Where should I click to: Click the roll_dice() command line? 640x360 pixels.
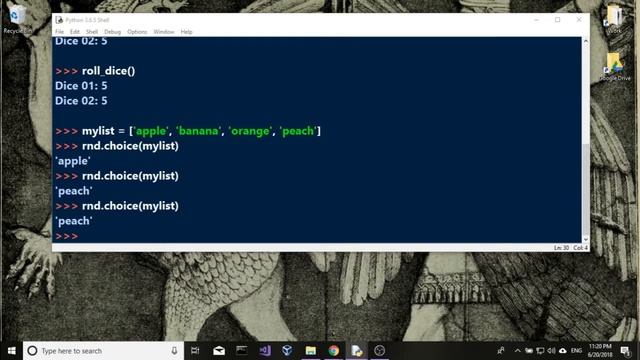click(95, 71)
